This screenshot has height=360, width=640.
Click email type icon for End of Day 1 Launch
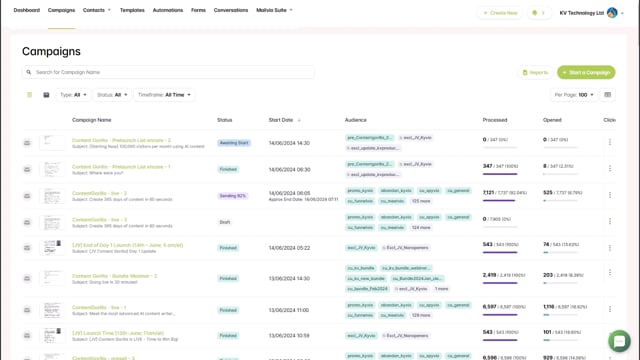pyautogui.click(x=27, y=248)
